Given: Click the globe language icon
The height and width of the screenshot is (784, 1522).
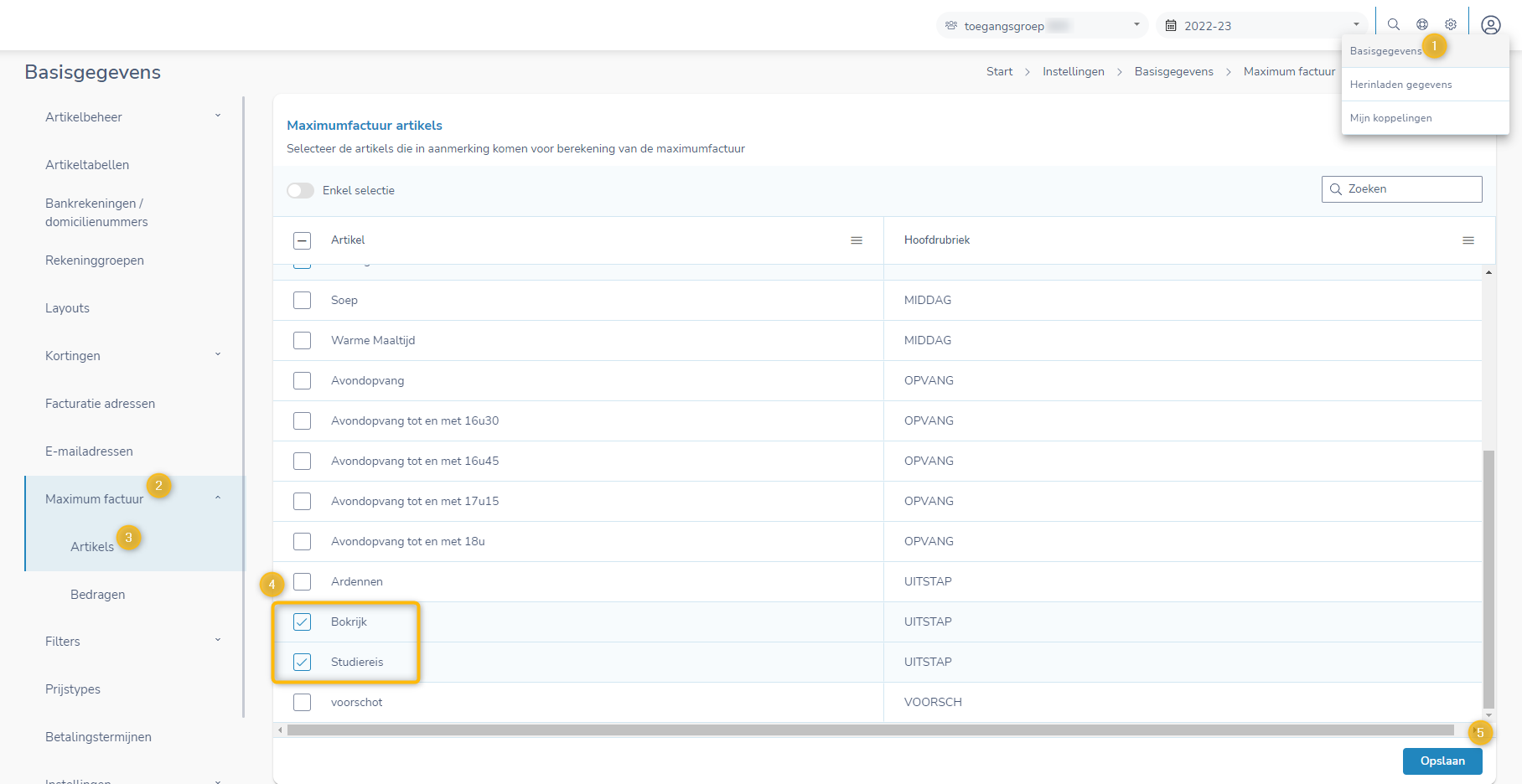Looking at the screenshot, I should (1421, 23).
